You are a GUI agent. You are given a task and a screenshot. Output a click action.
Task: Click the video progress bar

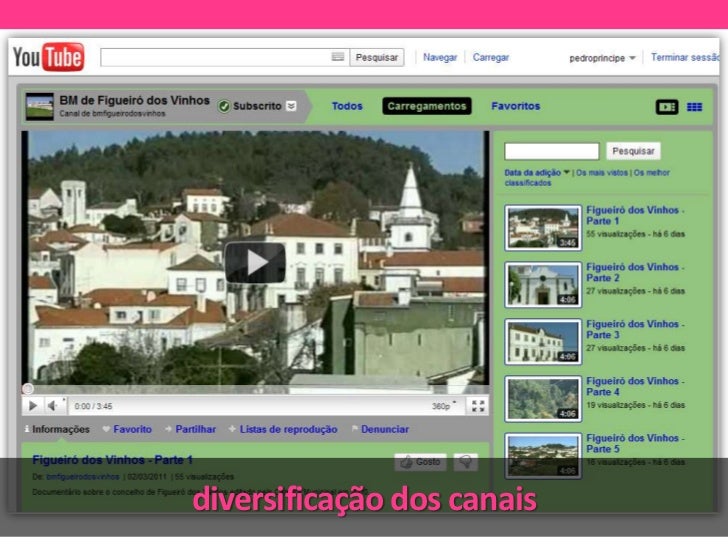point(255,389)
